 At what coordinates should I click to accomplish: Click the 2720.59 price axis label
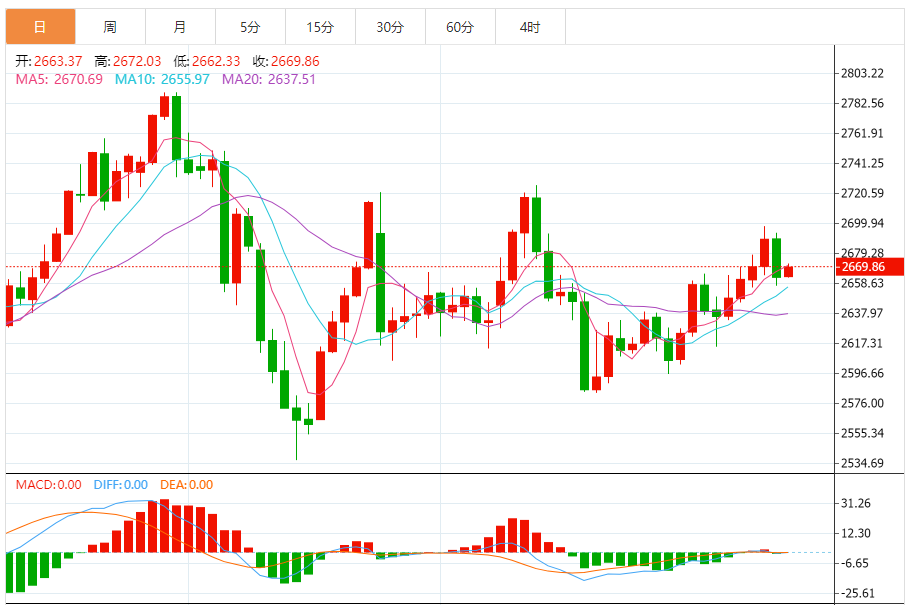coord(862,193)
